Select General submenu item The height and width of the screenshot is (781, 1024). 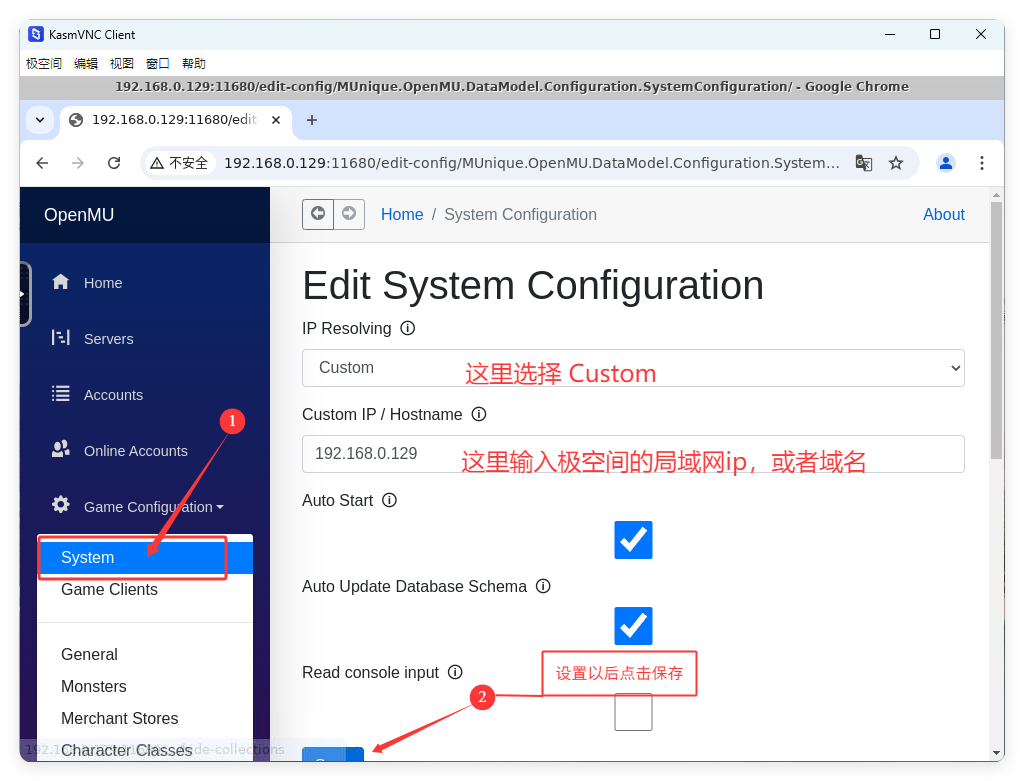coord(145,654)
